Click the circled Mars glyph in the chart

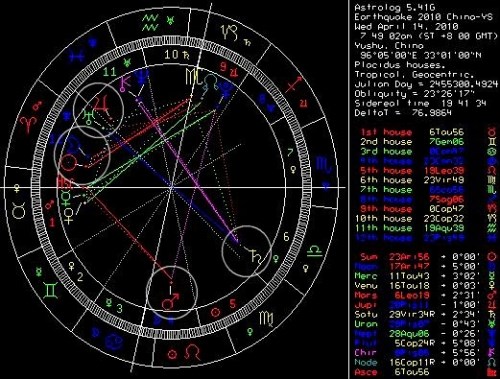[171, 301]
